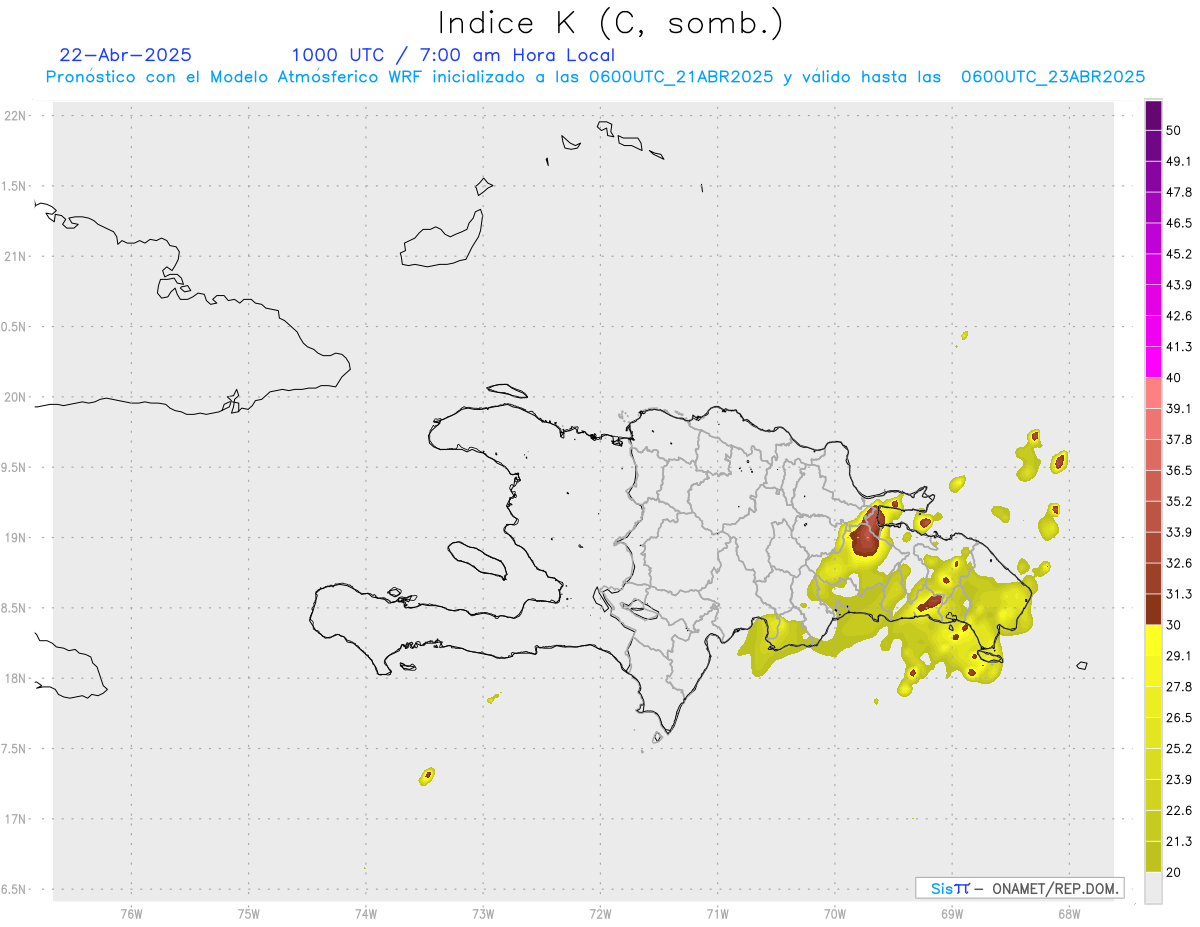The width and height of the screenshot is (1200, 927).
Task: Click the salmon swatch between 39.1 and 40
Action: [1153, 393]
